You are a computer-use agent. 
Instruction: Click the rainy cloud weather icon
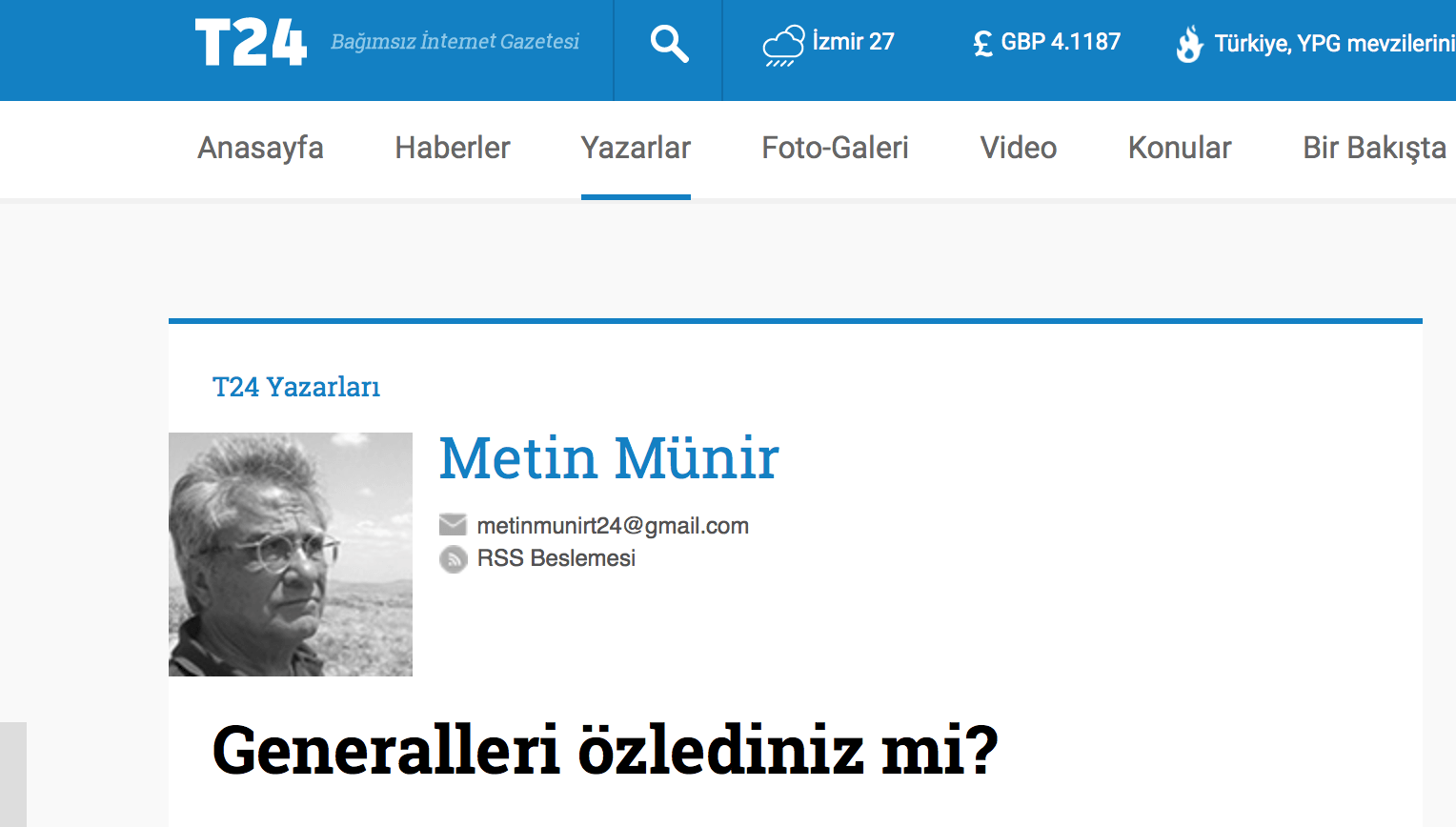(x=783, y=45)
